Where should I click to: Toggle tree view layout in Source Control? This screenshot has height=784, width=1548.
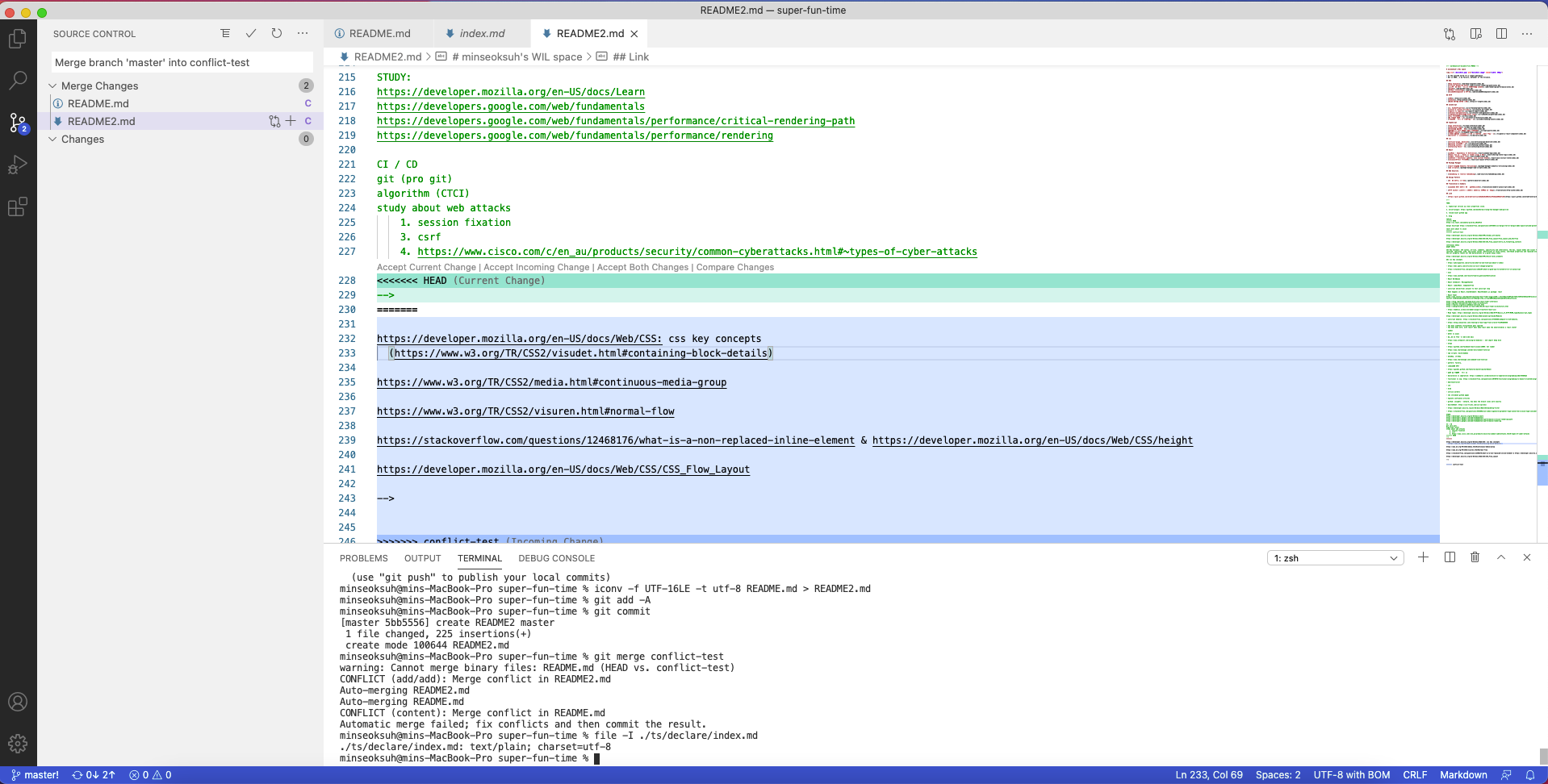pyautogui.click(x=226, y=33)
